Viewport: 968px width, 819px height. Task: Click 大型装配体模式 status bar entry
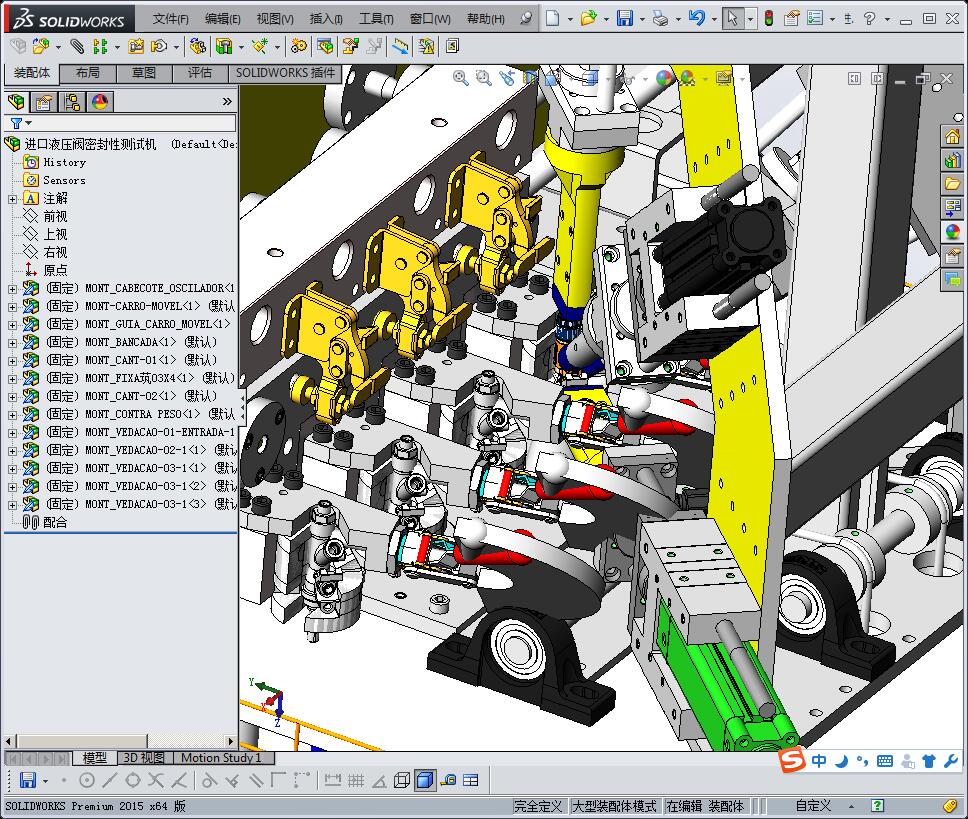pyautogui.click(x=614, y=806)
